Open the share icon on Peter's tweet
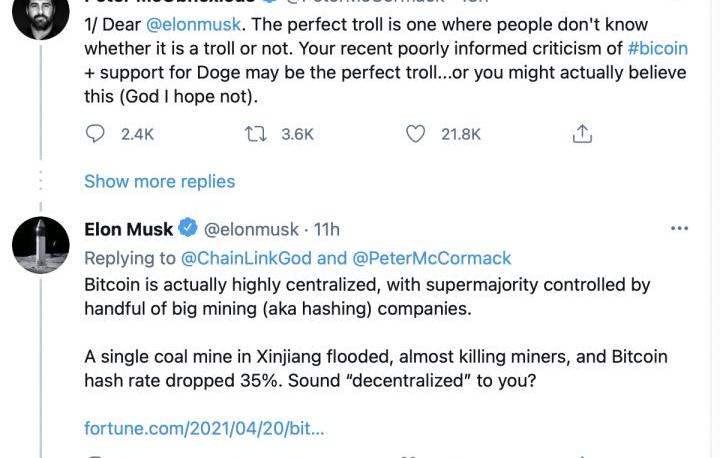The image size is (720, 458). 582,133
